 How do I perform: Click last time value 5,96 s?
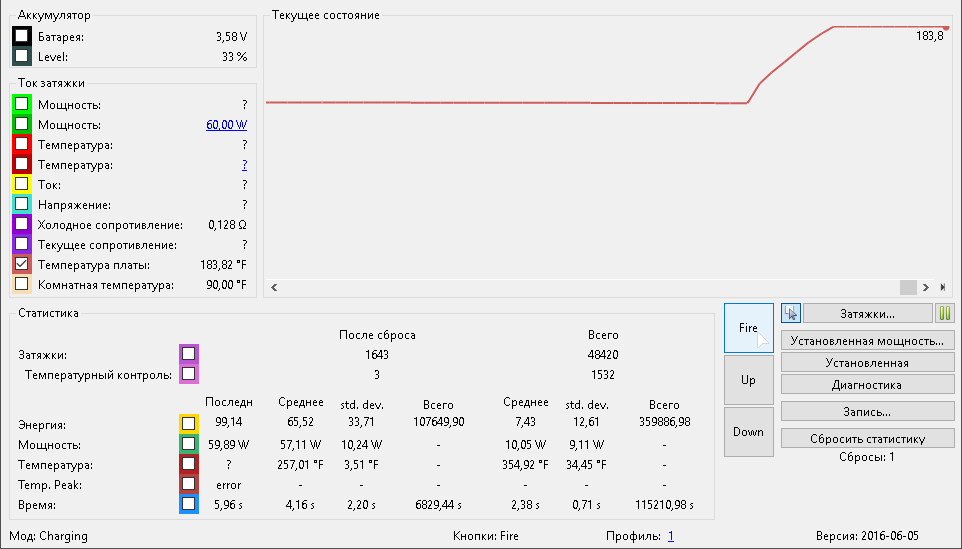[228, 505]
